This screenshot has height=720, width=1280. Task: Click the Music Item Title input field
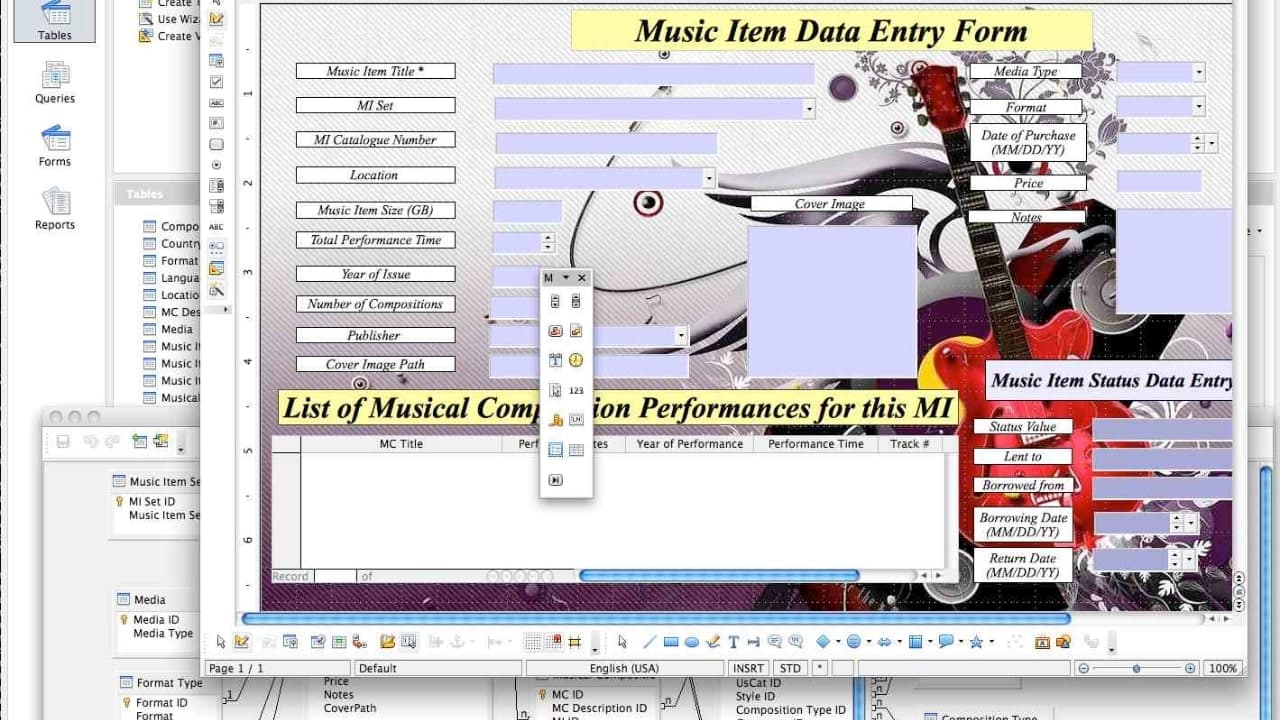tap(654, 73)
